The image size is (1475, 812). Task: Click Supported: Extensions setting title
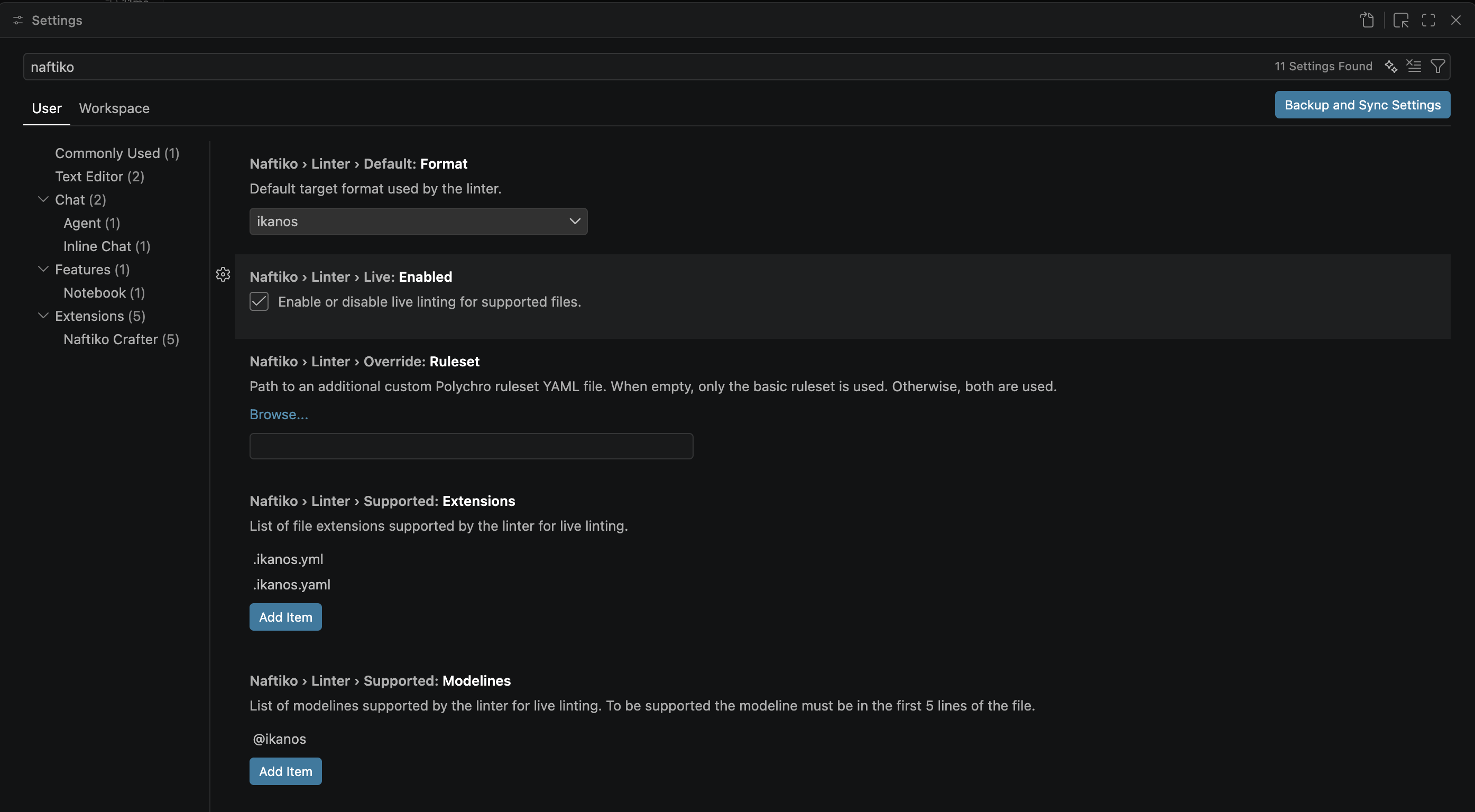382,501
